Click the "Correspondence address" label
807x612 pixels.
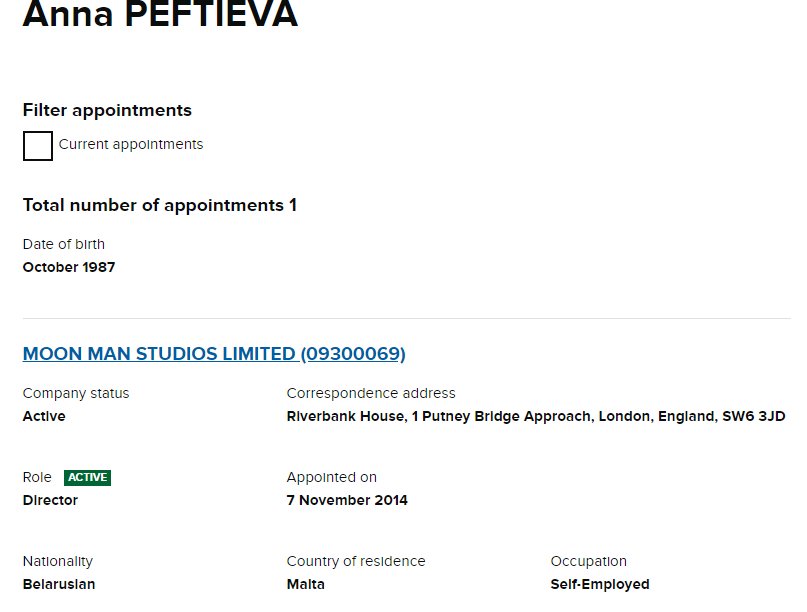tap(371, 393)
